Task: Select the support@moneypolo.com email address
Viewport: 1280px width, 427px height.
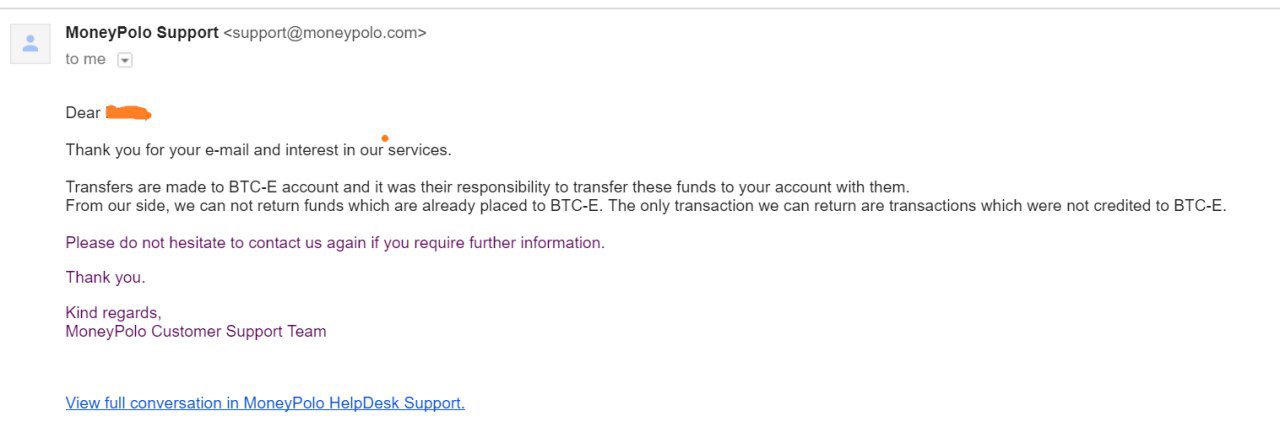Action: point(325,33)
